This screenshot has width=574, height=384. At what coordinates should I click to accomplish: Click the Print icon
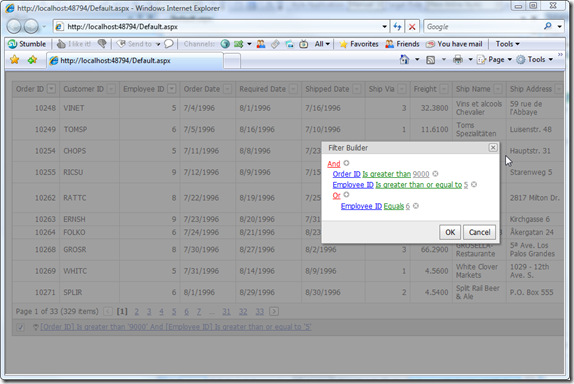(458, 59)
